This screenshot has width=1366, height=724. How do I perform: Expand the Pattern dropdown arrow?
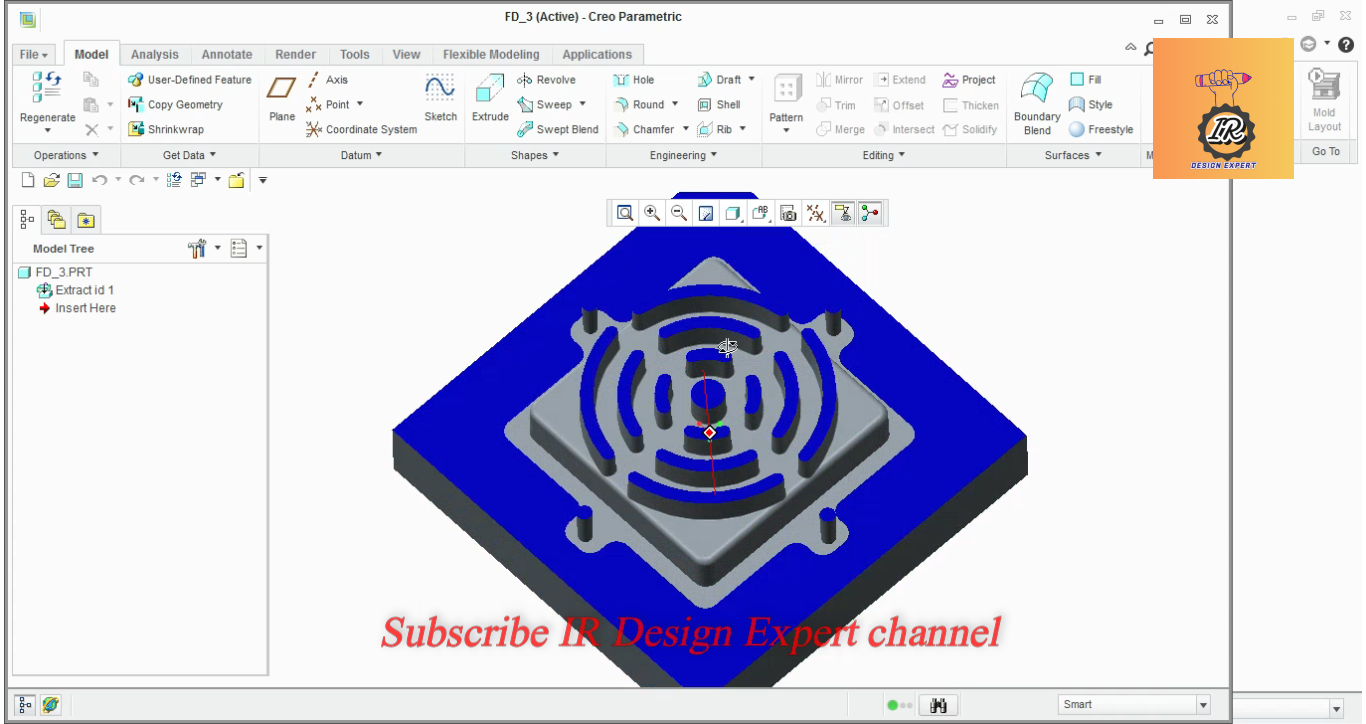pos(786,131)
